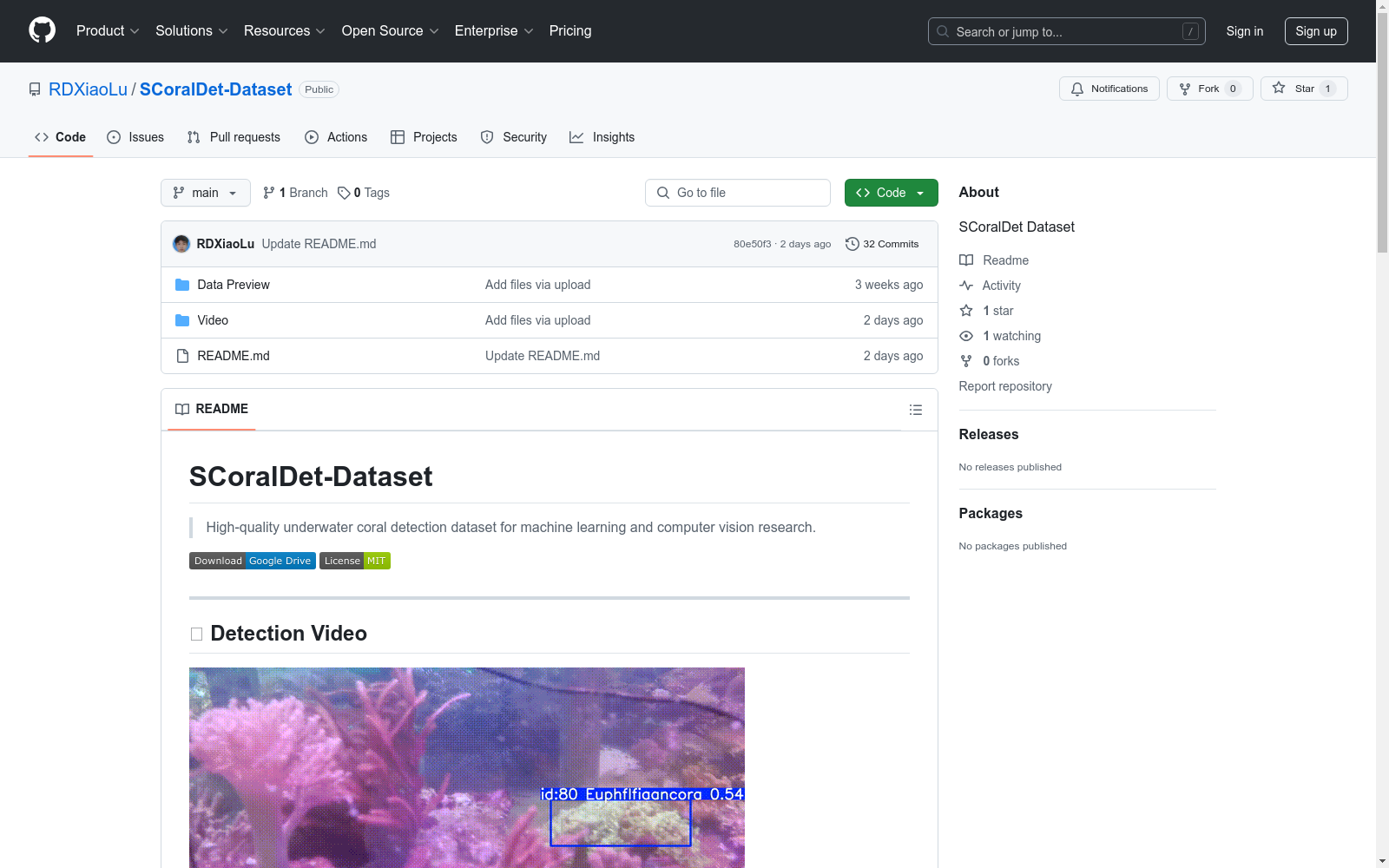Click the commit history clock icon
This screenshot has height=868, width=1389.
[852, 244]
